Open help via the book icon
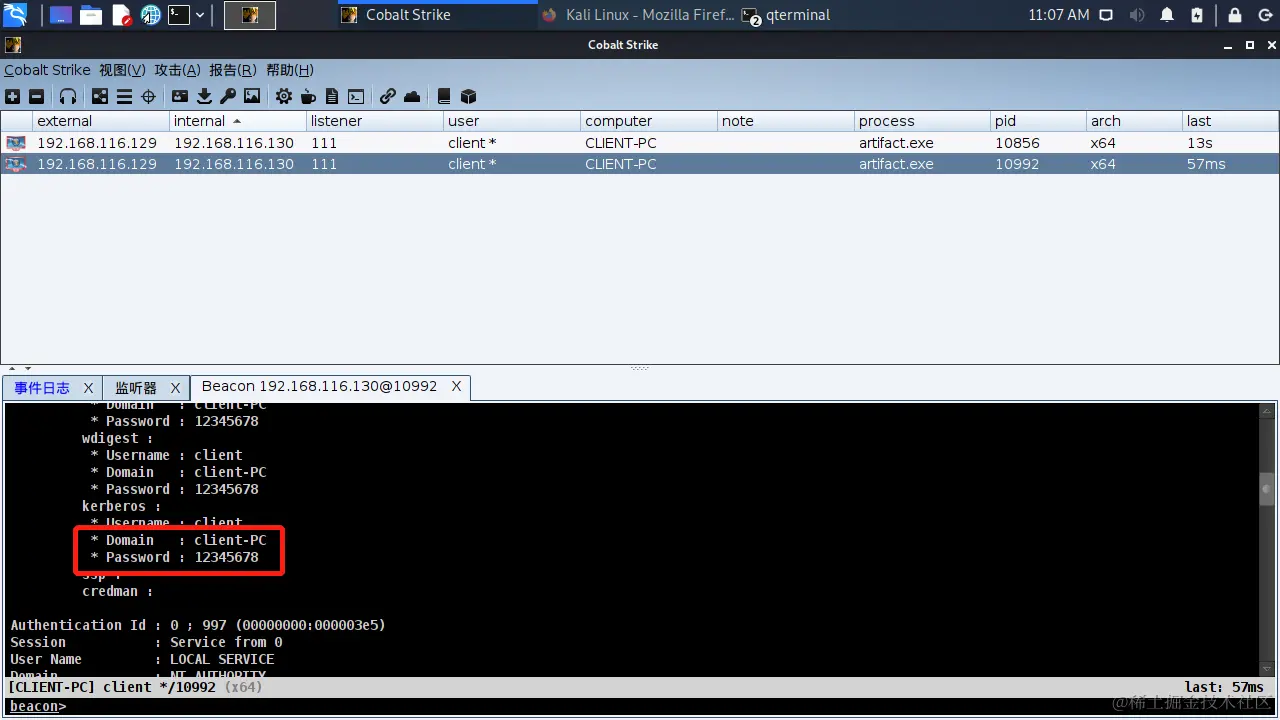Screen dimensions: 1280x720 [444, 96]
